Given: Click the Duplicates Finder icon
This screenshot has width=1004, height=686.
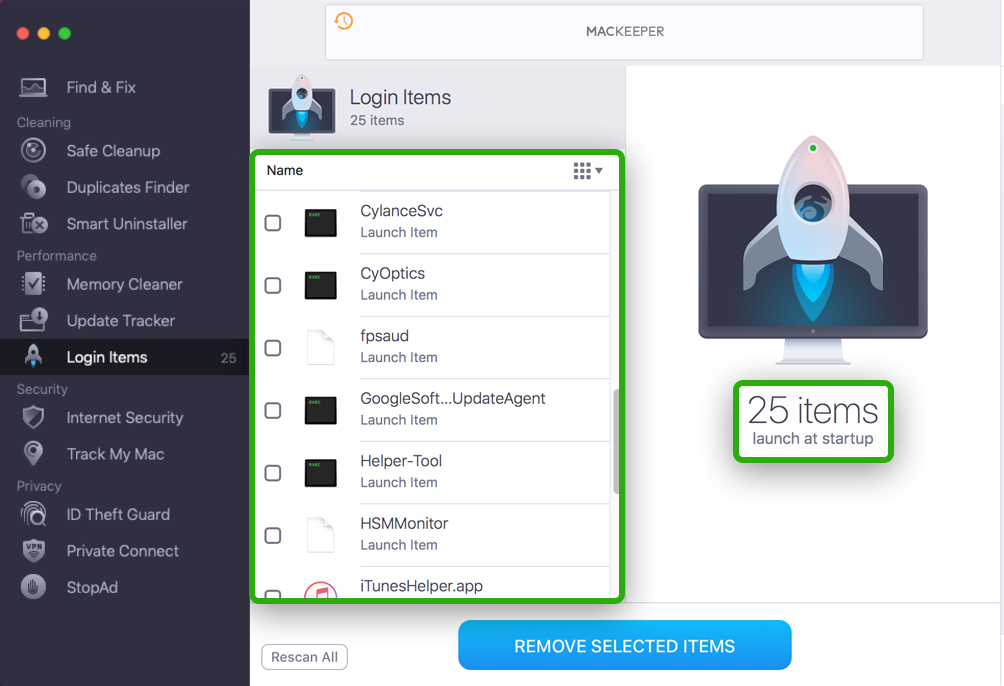Looking at the screenshot, I should coord(33,187).
